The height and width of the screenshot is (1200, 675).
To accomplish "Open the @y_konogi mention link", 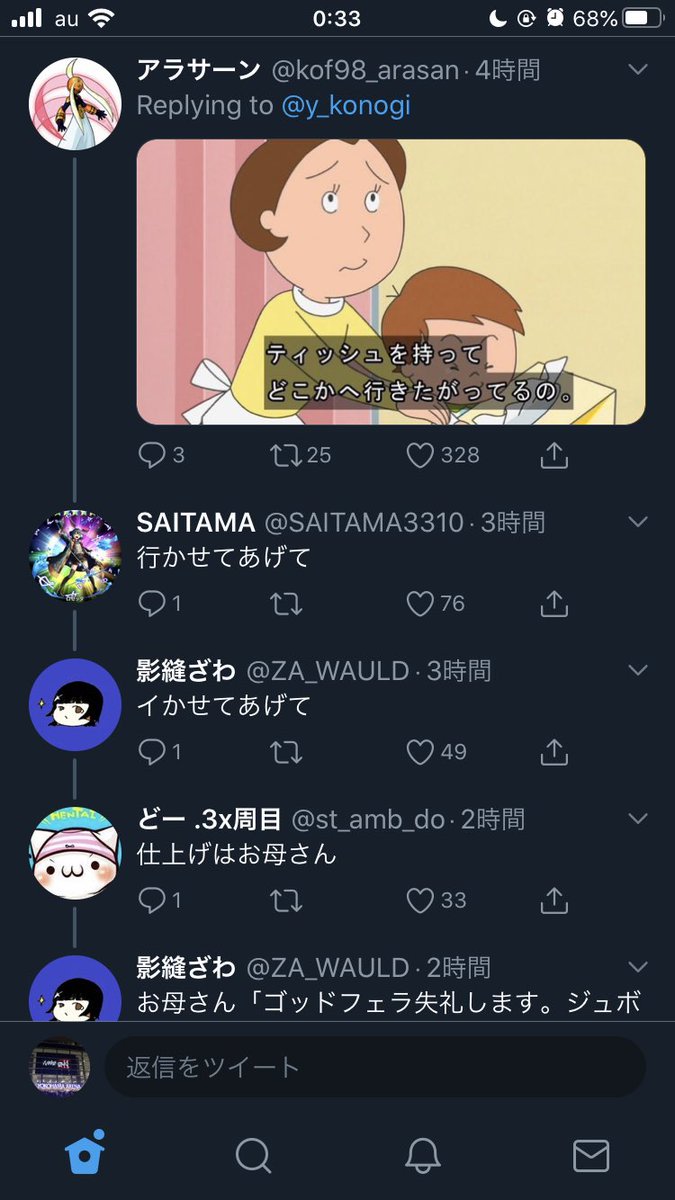I will [346, 105].
